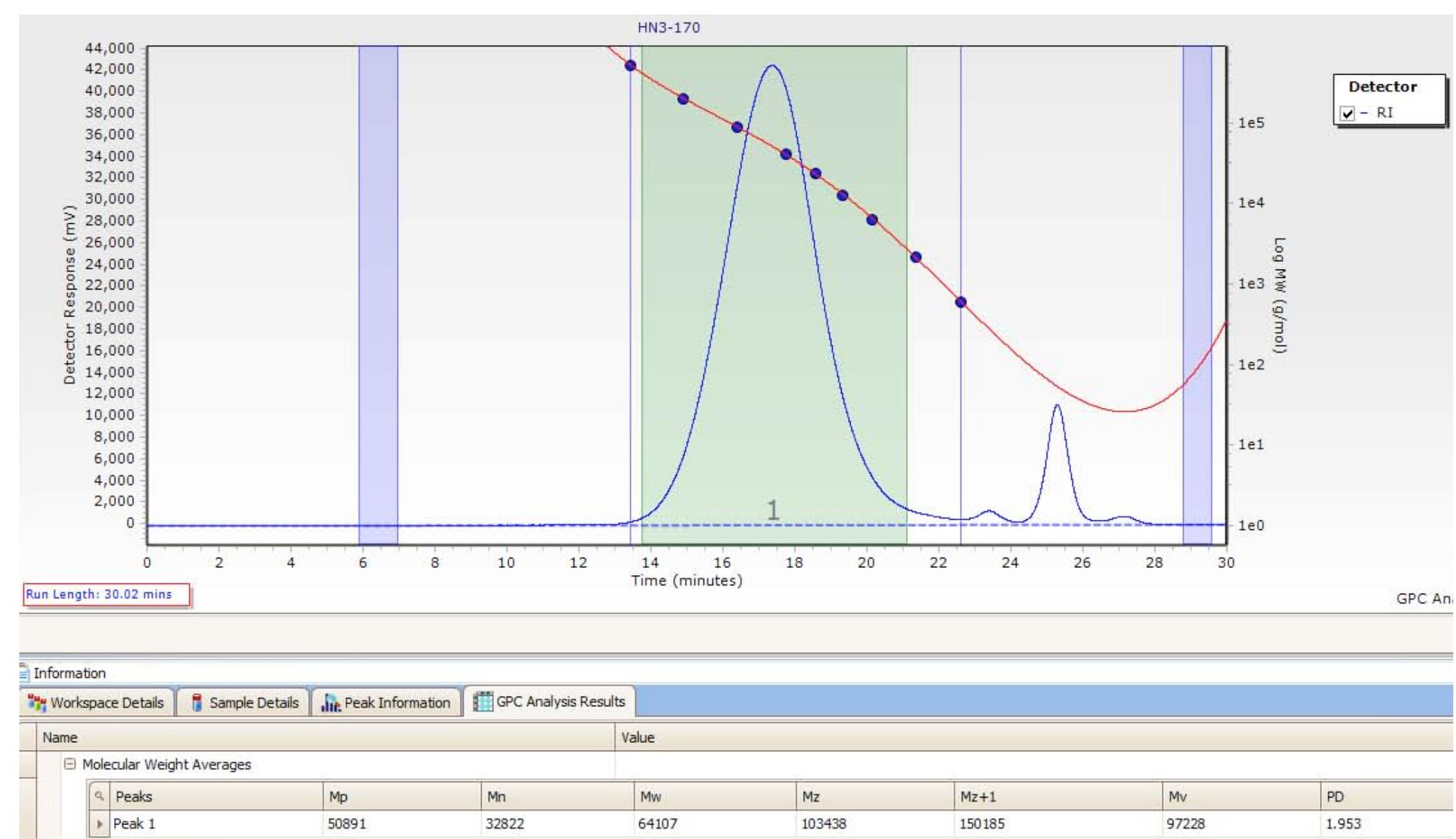Click the Run Length label box
This screenshot has width=1456, height=839.
coord(106,594)
